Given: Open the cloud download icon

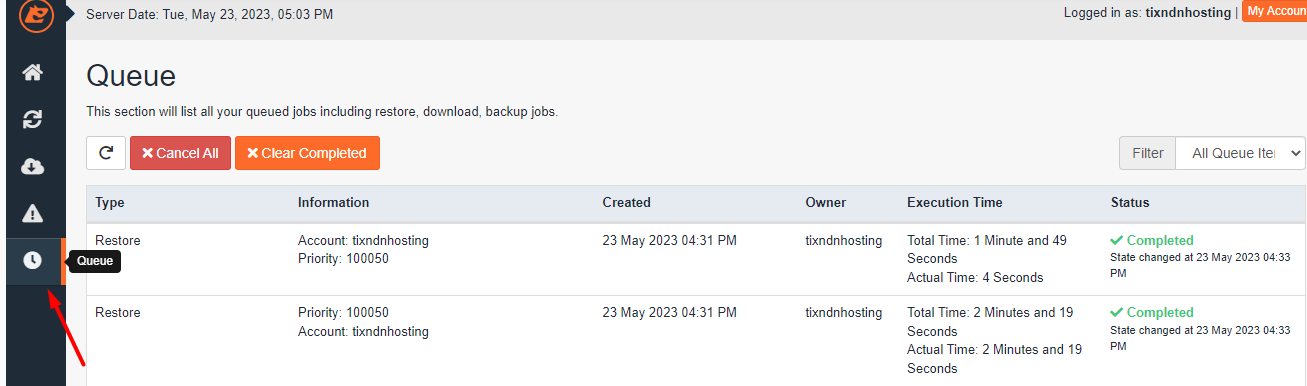Looking at the screenshot, I should 33,166.
